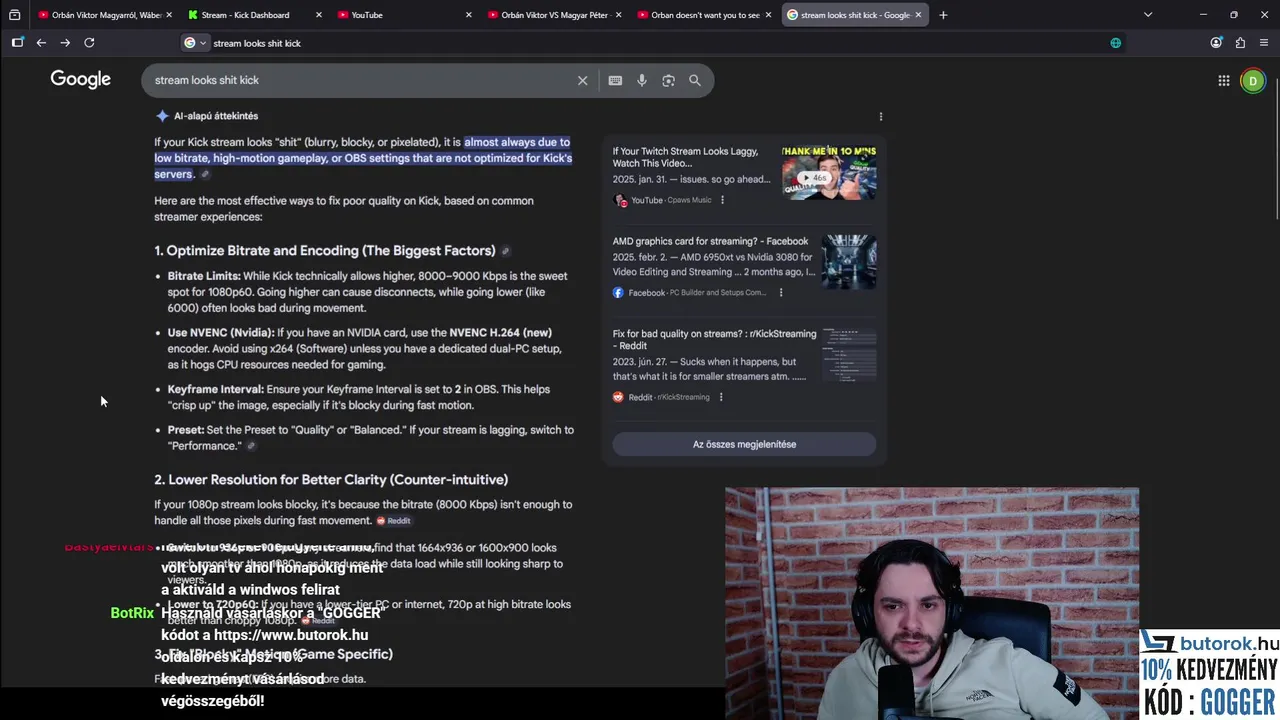
Task: Click the Lower Resolution for Better Clarity heading
Action: pyautogui.click(x=331, y=480)
